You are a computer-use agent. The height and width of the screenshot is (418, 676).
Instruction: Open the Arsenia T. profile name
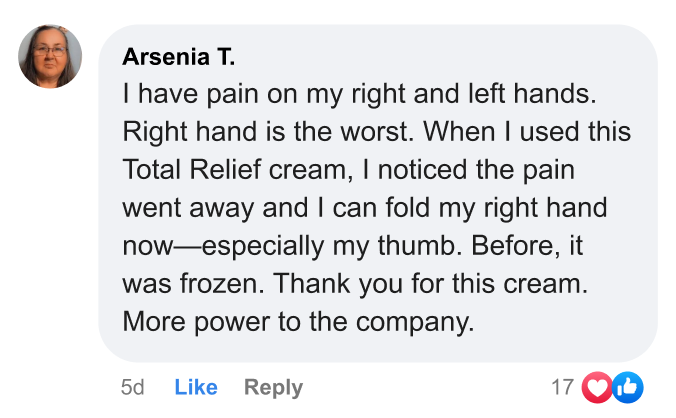pyautogui.click(x=179, y=58)
